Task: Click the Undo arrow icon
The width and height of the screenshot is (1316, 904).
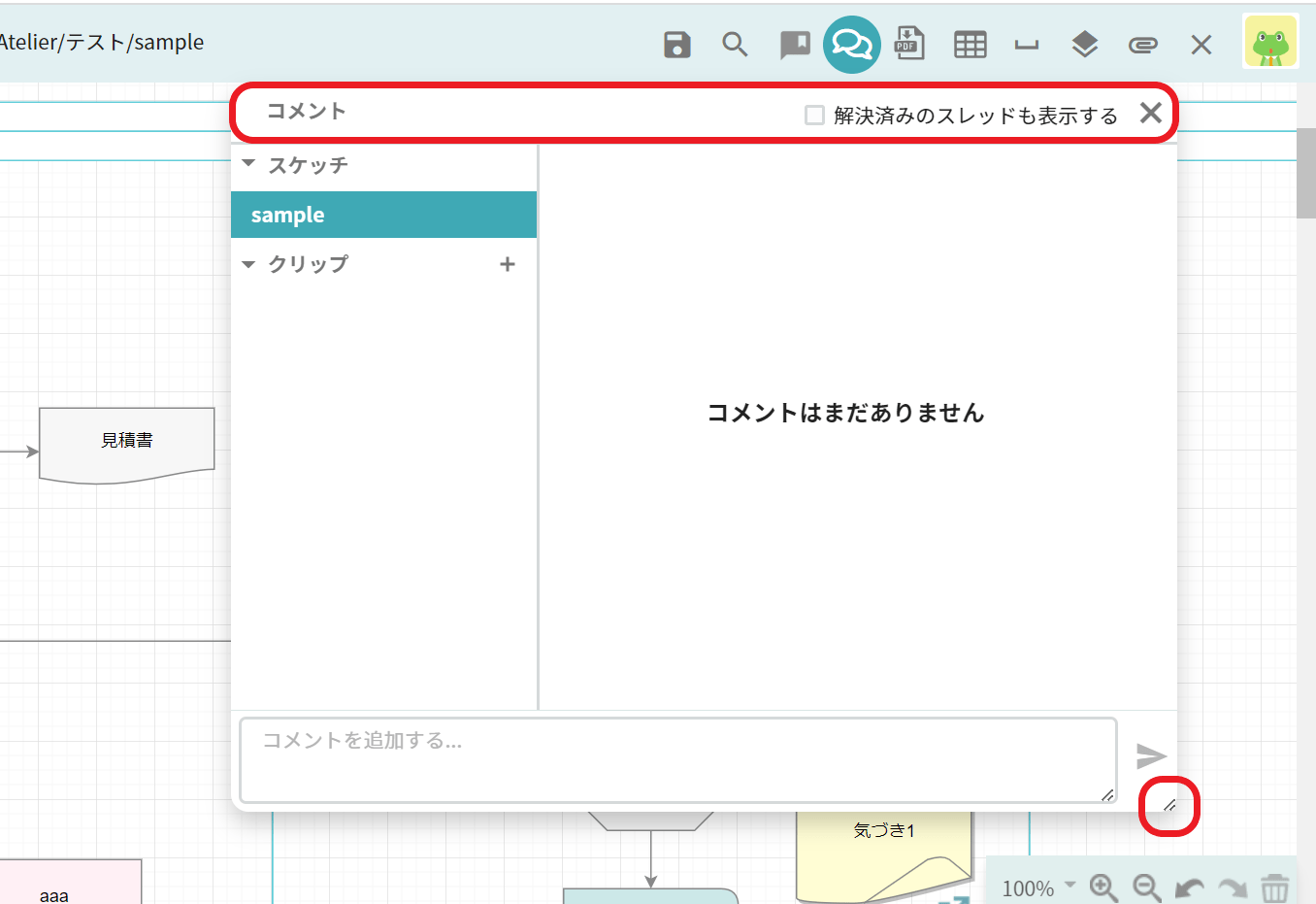Action: pos(1188,887)
